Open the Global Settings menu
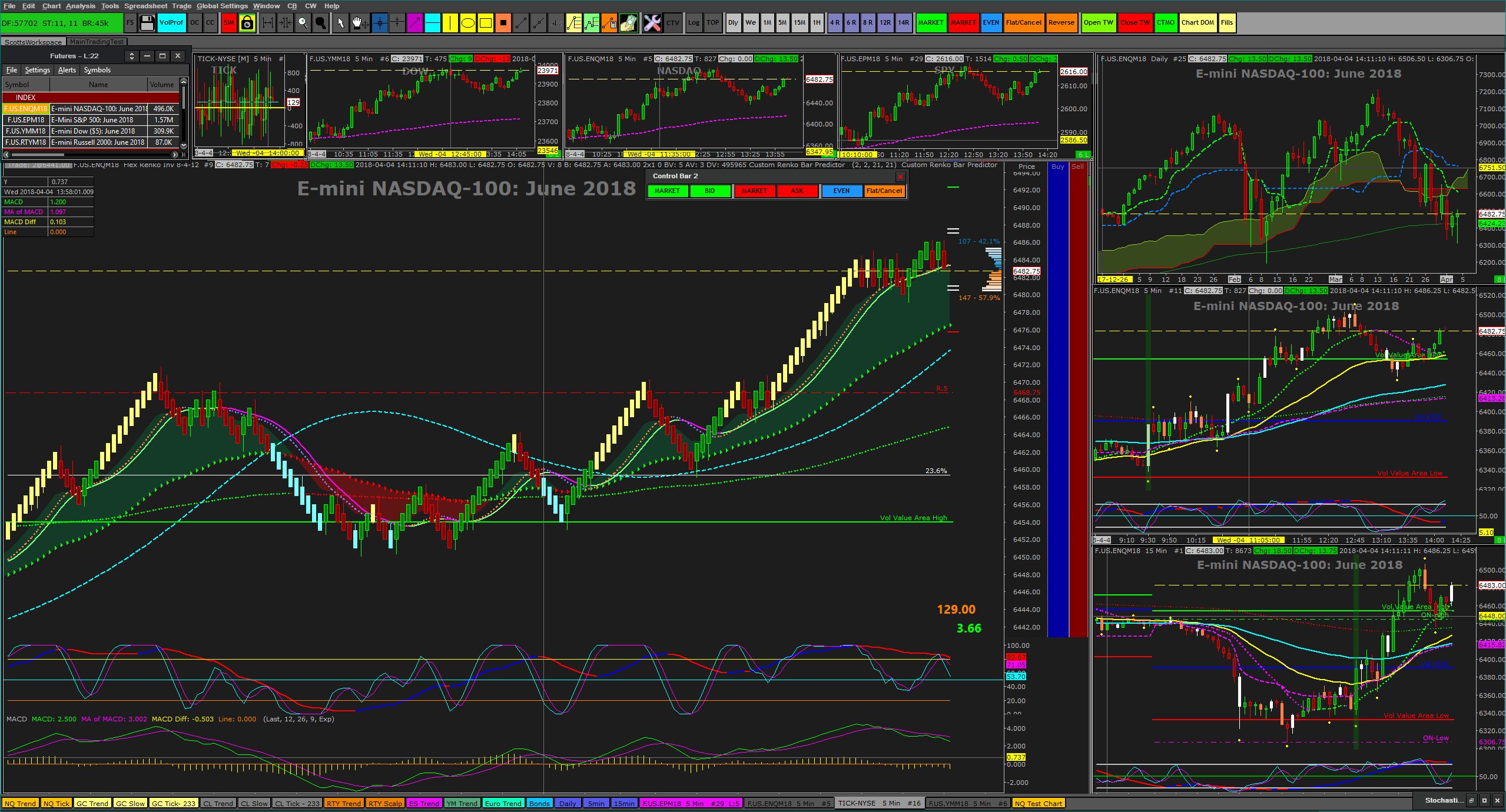 pyautogui.click(x=222, y=6)
